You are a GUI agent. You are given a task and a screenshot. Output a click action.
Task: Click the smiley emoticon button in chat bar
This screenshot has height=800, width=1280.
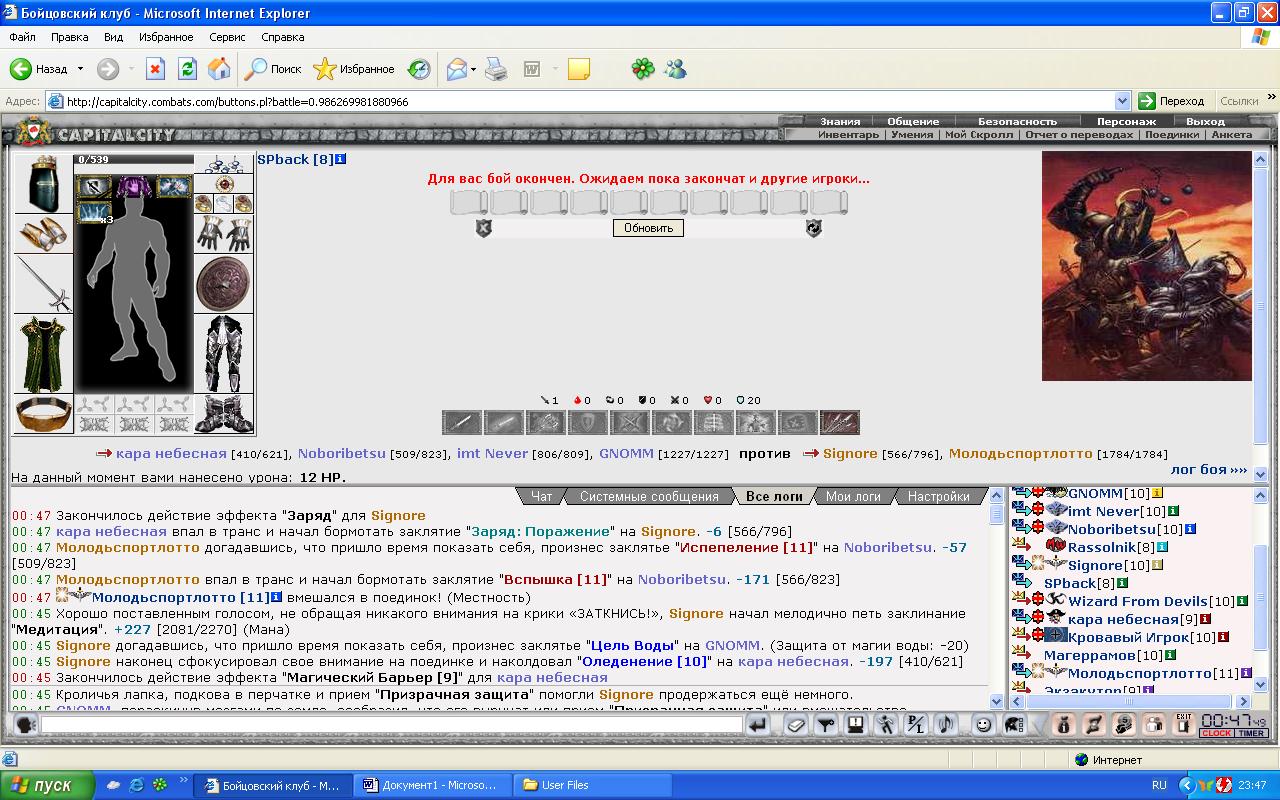click(984, 725)
